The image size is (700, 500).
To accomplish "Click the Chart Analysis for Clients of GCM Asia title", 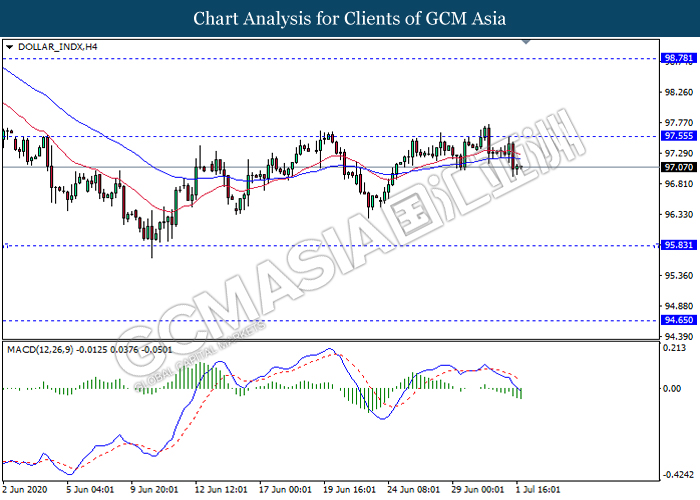I will (x=350, y=19).
